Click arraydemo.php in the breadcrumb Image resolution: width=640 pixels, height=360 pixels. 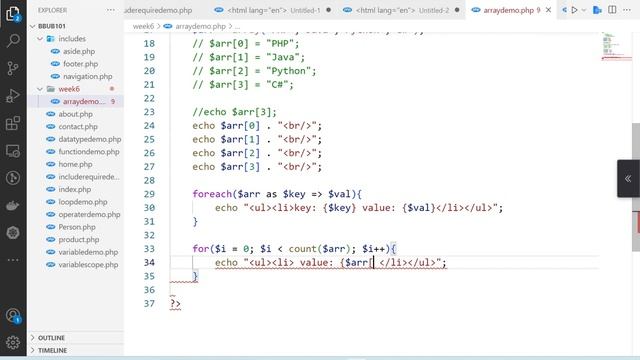[200, 26]
